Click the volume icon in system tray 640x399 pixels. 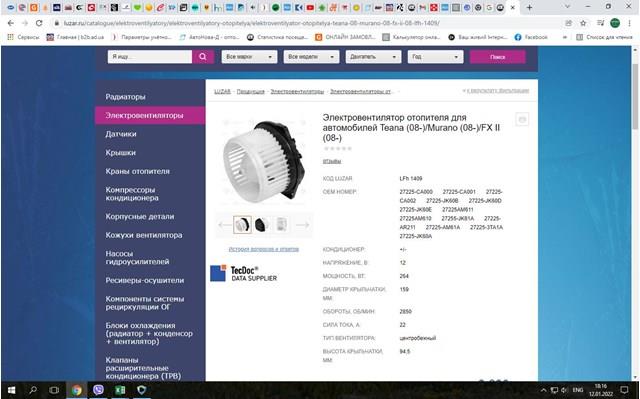click(x=564, y=390)
